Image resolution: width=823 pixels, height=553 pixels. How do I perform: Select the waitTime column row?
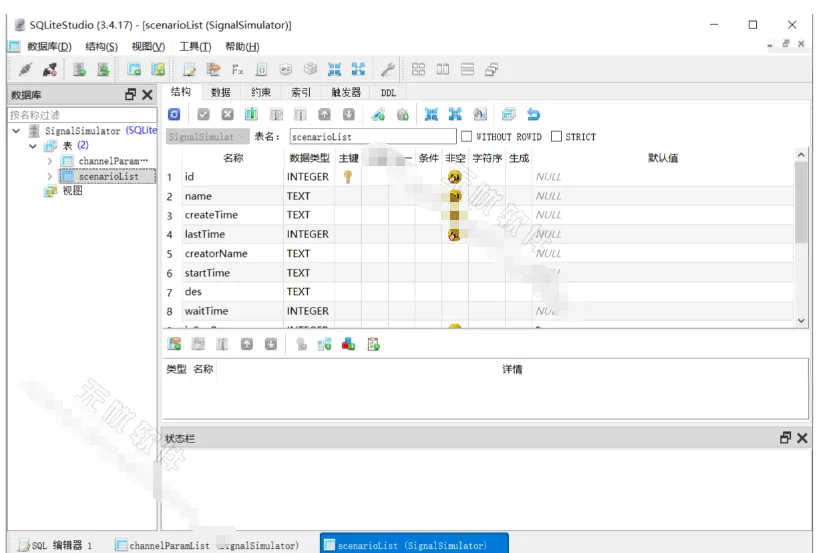(x=478, y=311)
